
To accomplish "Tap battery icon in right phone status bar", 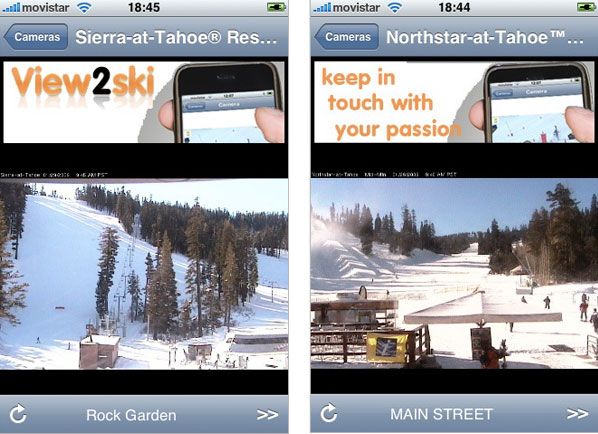I will coord(586,7).
